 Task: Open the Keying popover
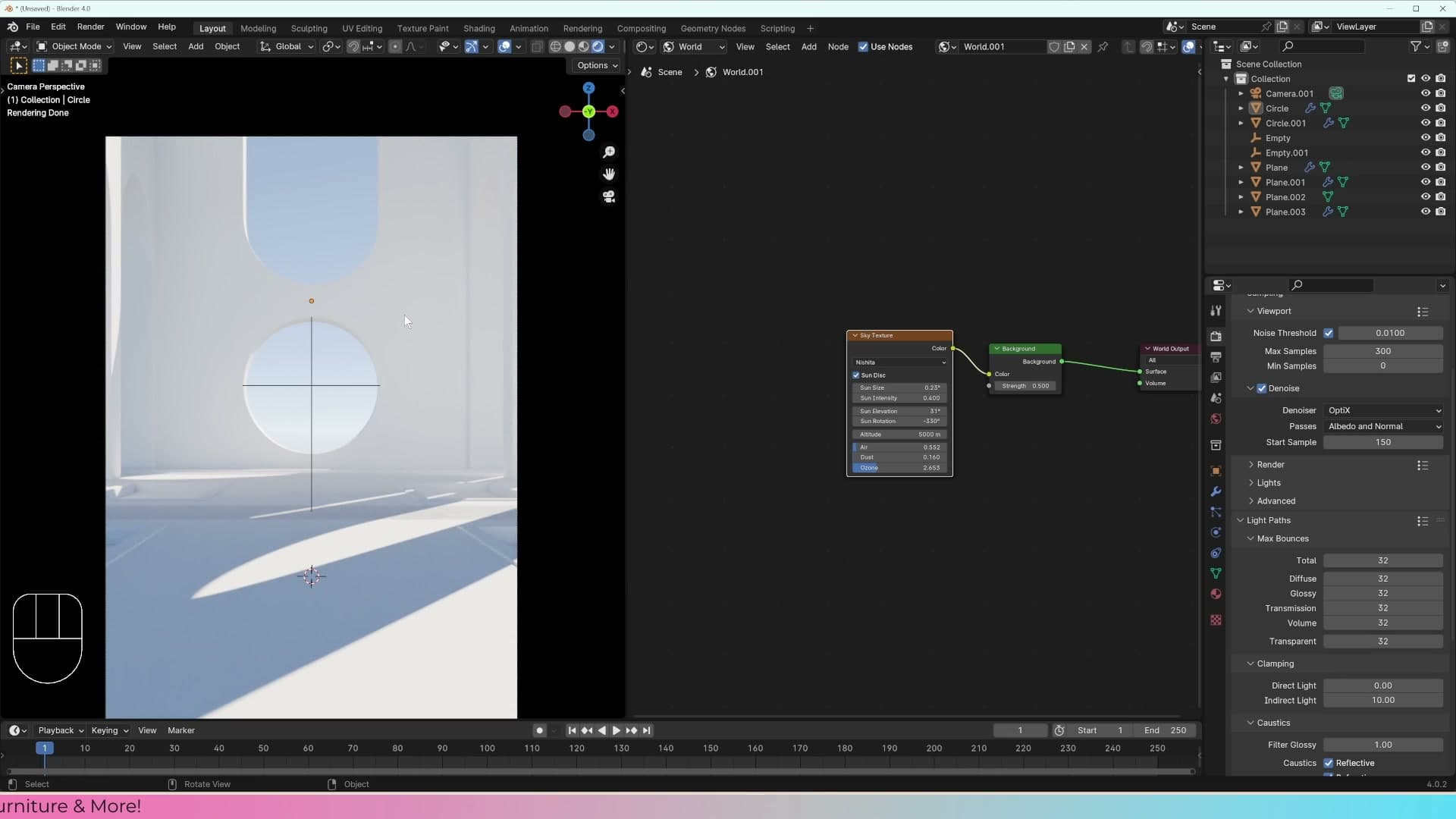[x=109, y=730]
